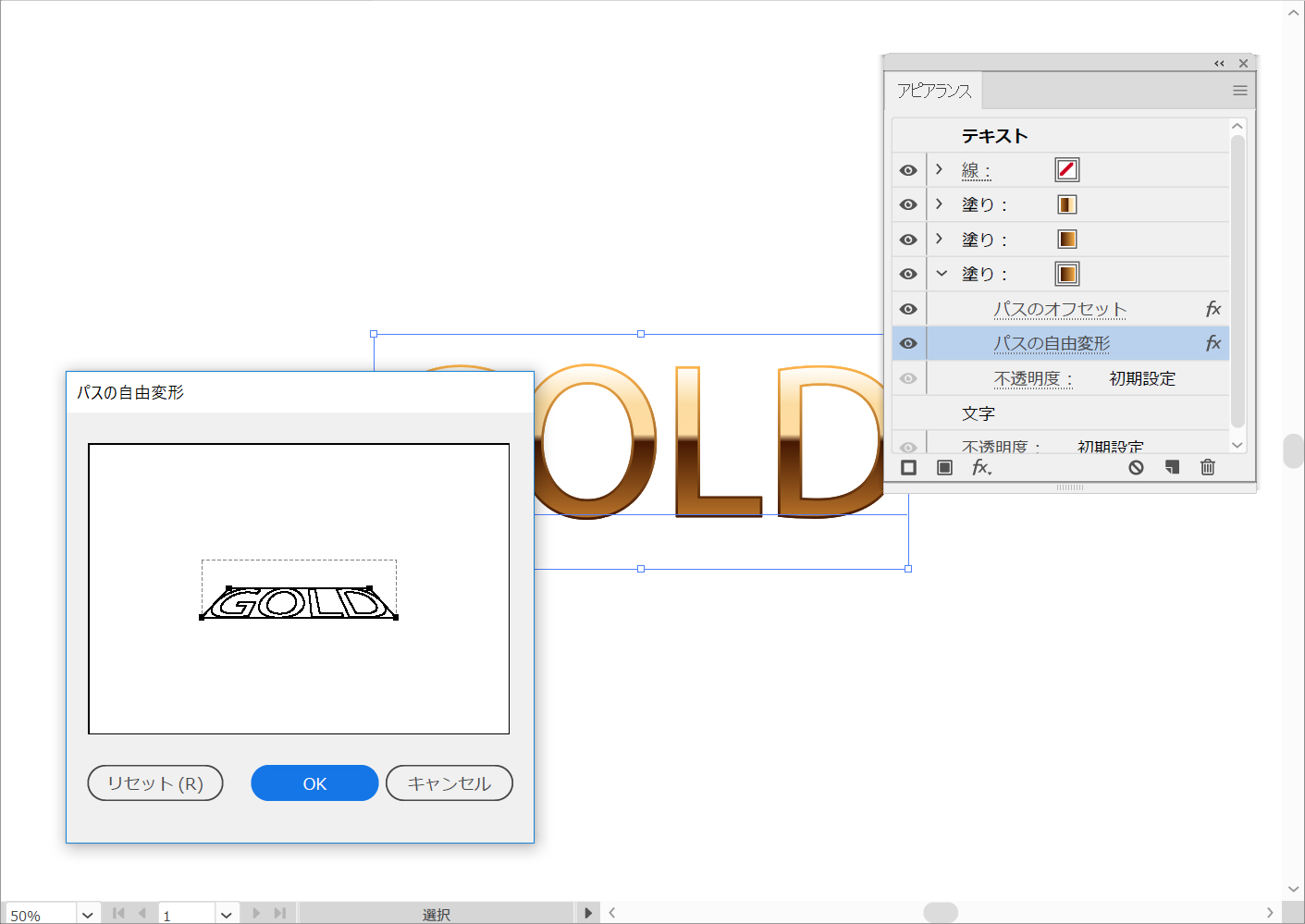
Task: Select the パスのオフセット effect entry
Action: (1060, 309)
